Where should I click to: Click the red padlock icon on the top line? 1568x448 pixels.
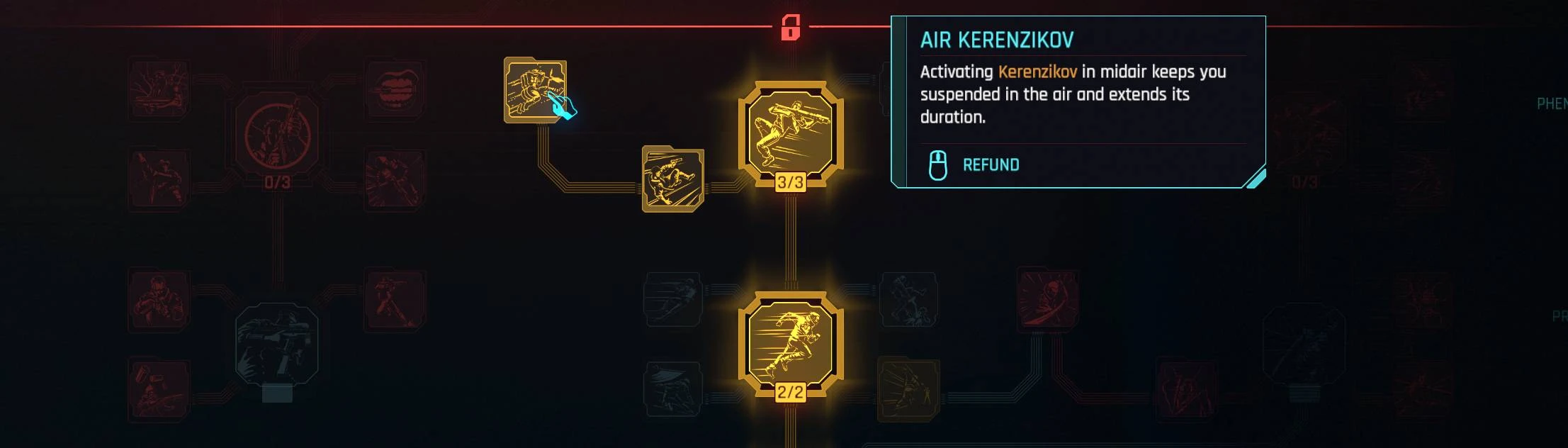point(791,28)
